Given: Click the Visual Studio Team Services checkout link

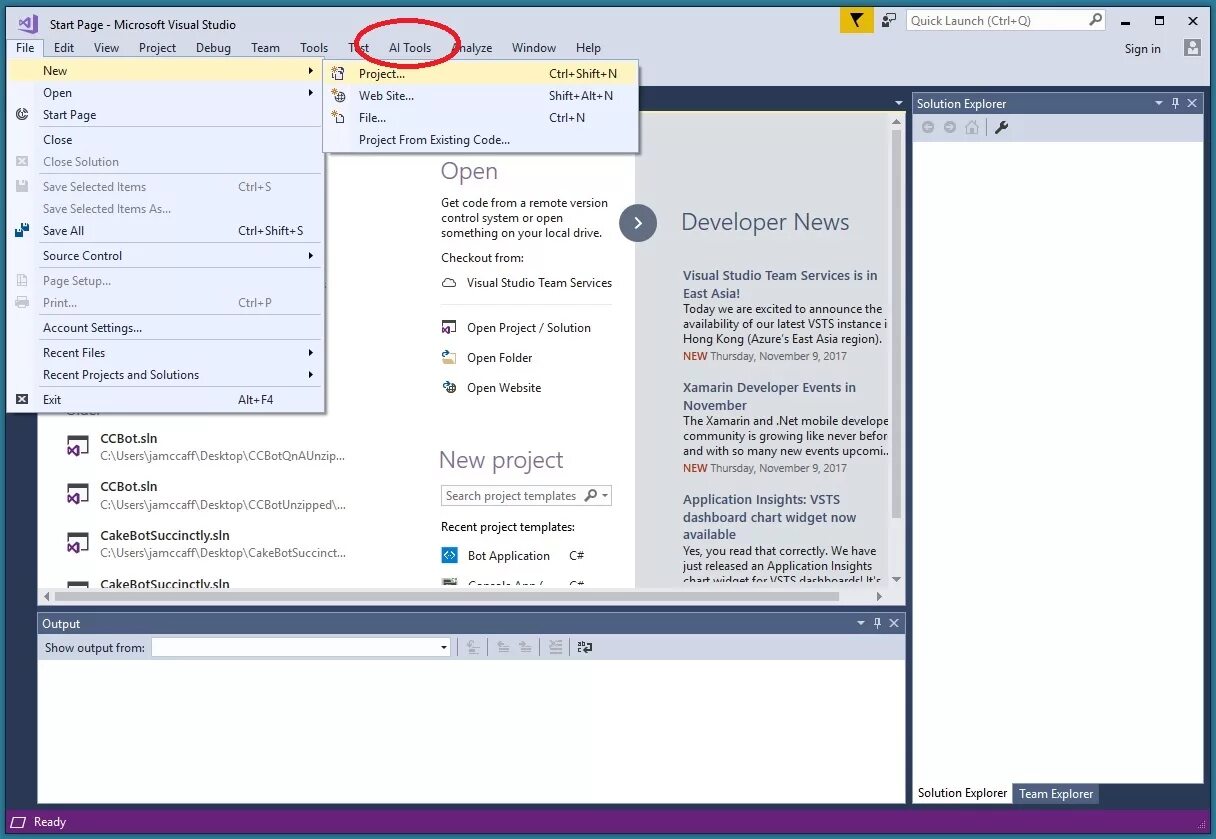Looking at the screenshot, I should tap(539, 283).
